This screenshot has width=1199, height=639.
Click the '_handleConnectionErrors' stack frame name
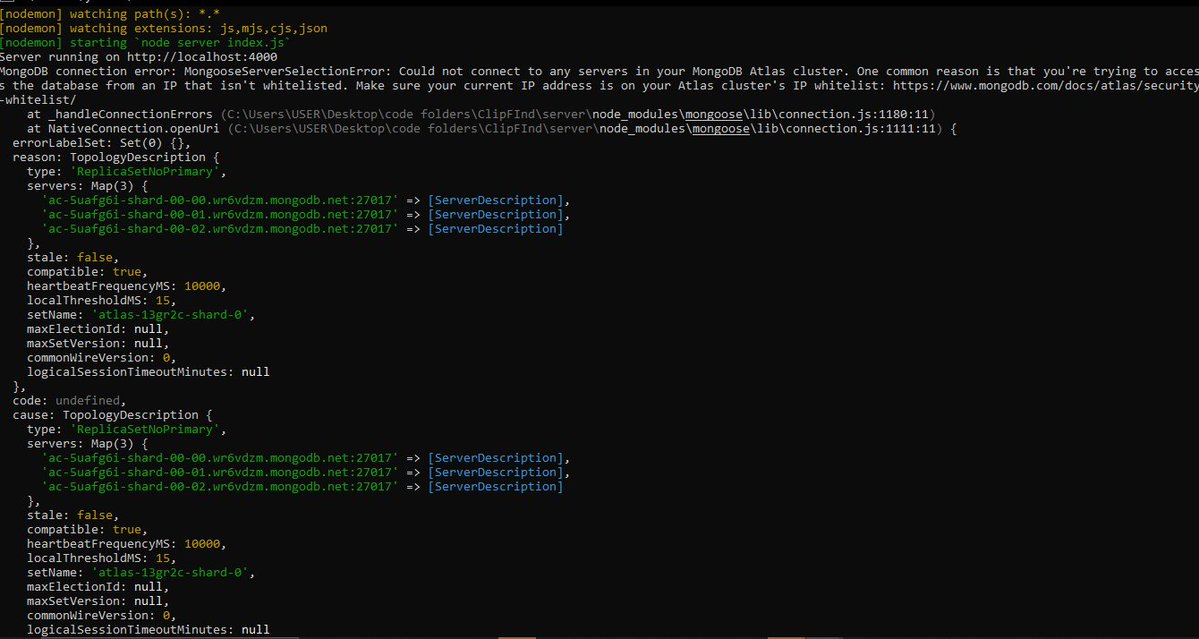point(130,115)
